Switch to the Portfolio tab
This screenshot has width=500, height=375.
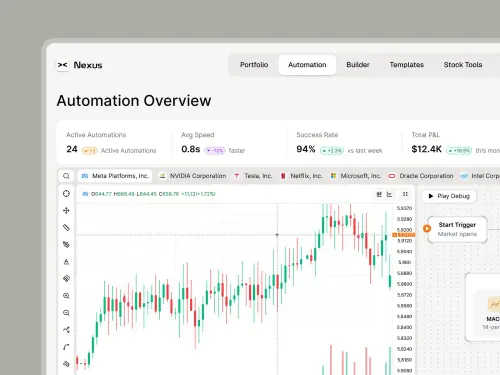[x=254, y=65]
